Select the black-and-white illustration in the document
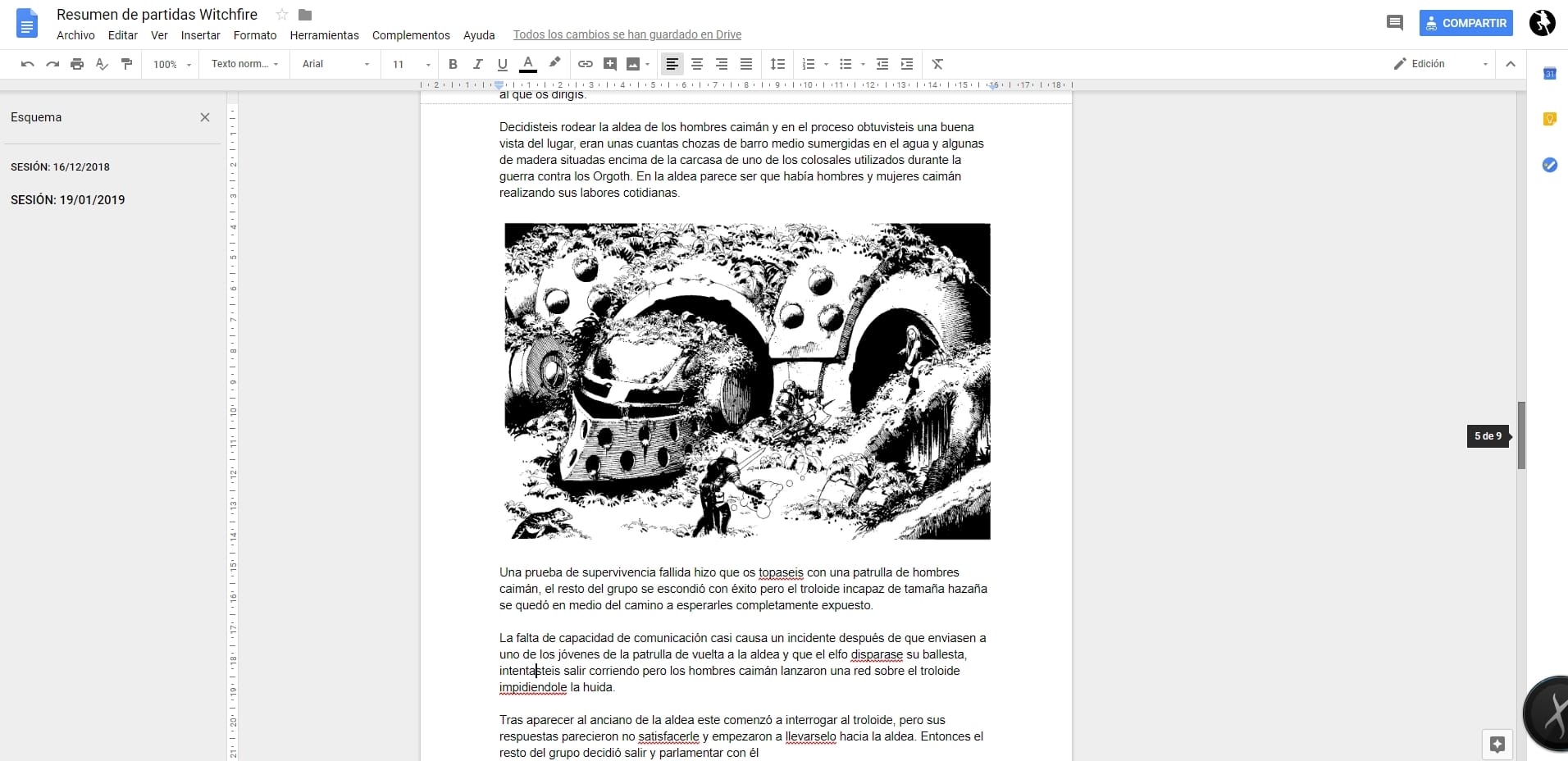Viewport: 1568px width, 761px height. (x=747, y=381)
